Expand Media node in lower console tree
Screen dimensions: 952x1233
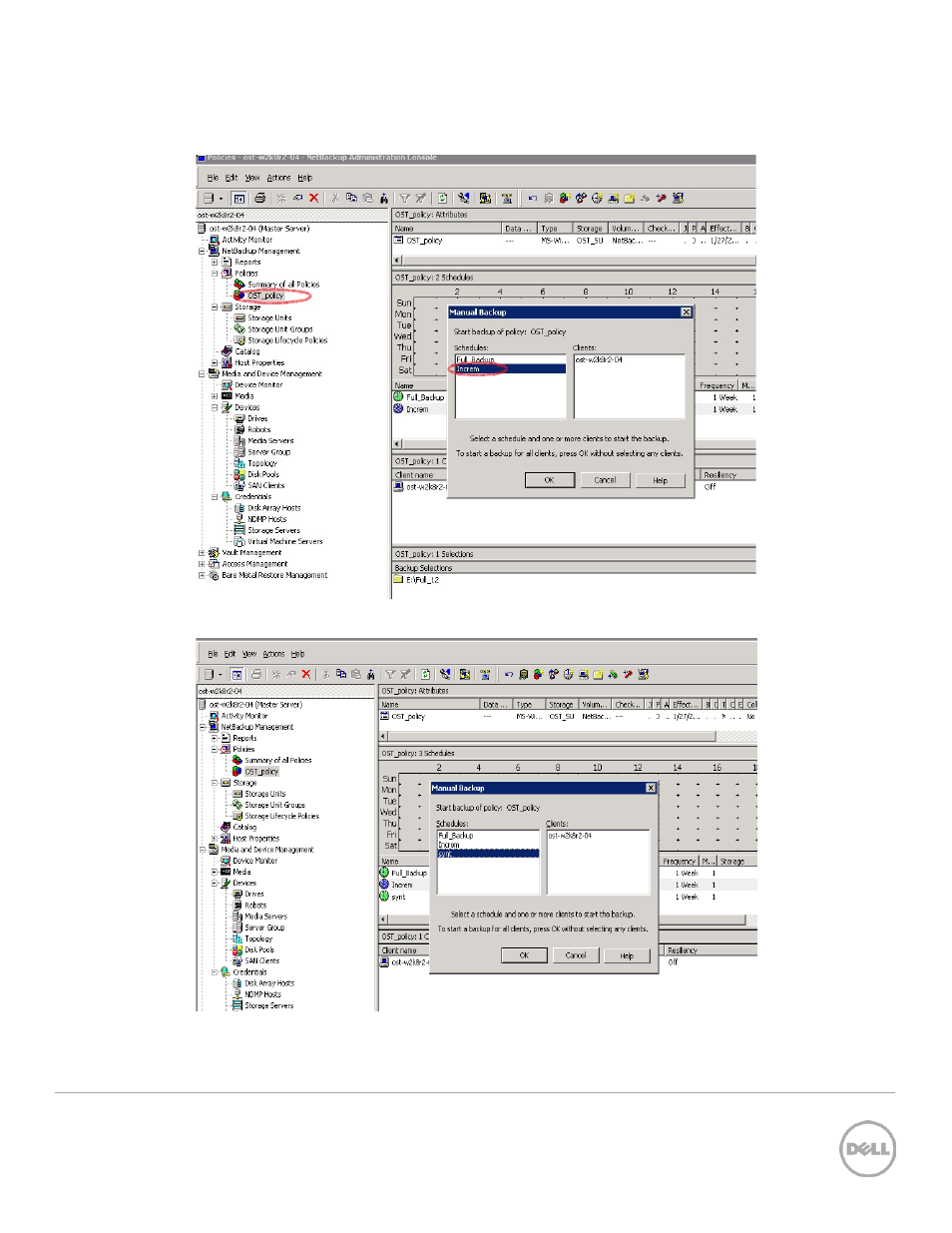click(214, 872)
